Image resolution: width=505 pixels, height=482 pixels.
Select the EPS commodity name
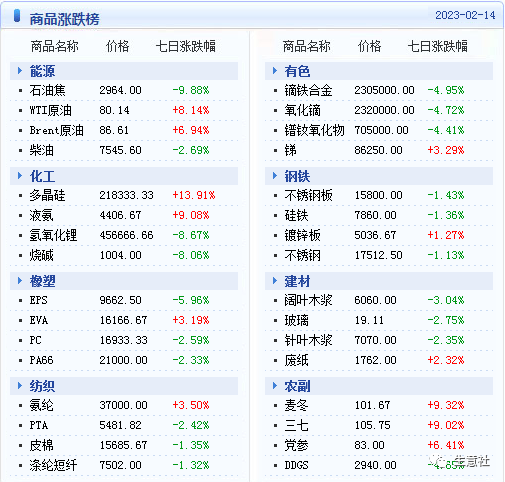click(x=38, y=300)
